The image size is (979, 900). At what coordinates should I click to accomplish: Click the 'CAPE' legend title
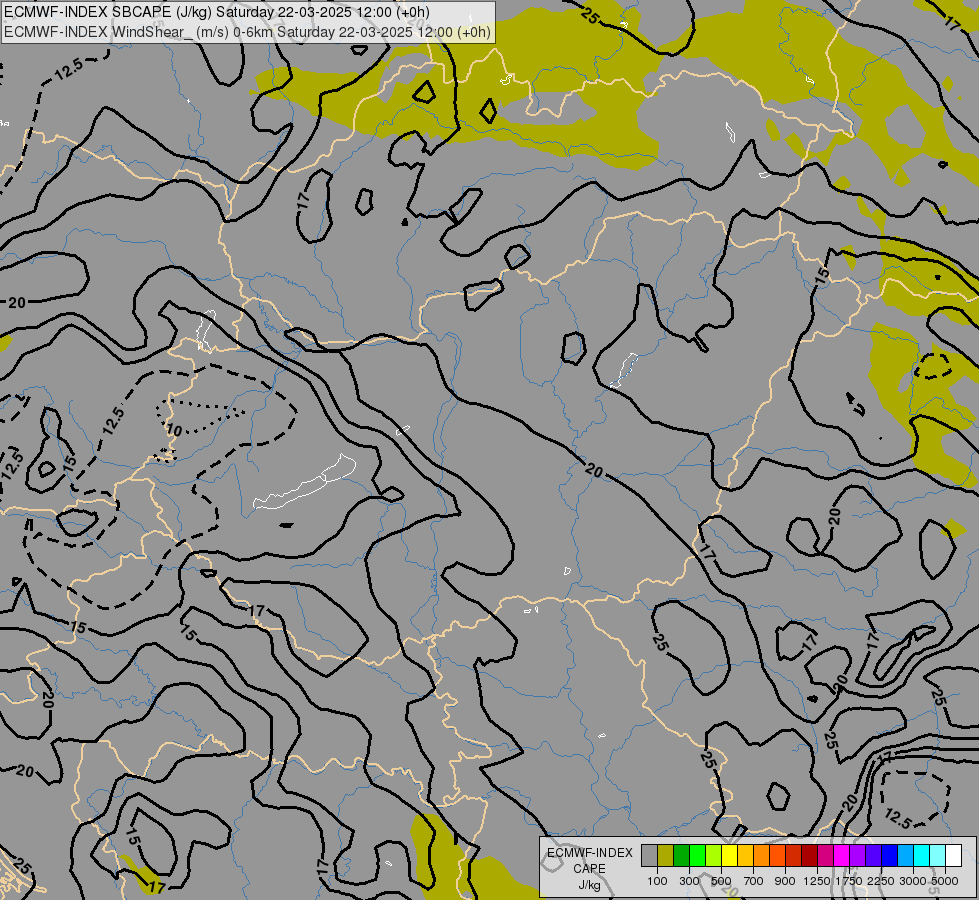(x=589, y=869)
